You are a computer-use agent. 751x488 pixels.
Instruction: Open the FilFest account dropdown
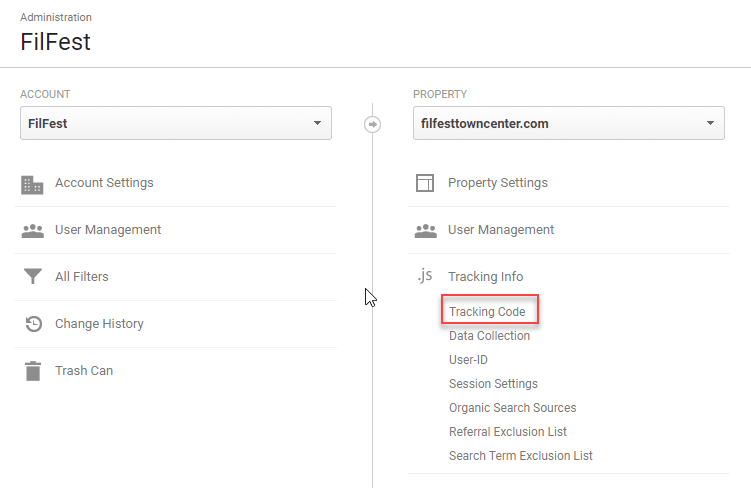[175, 124]
